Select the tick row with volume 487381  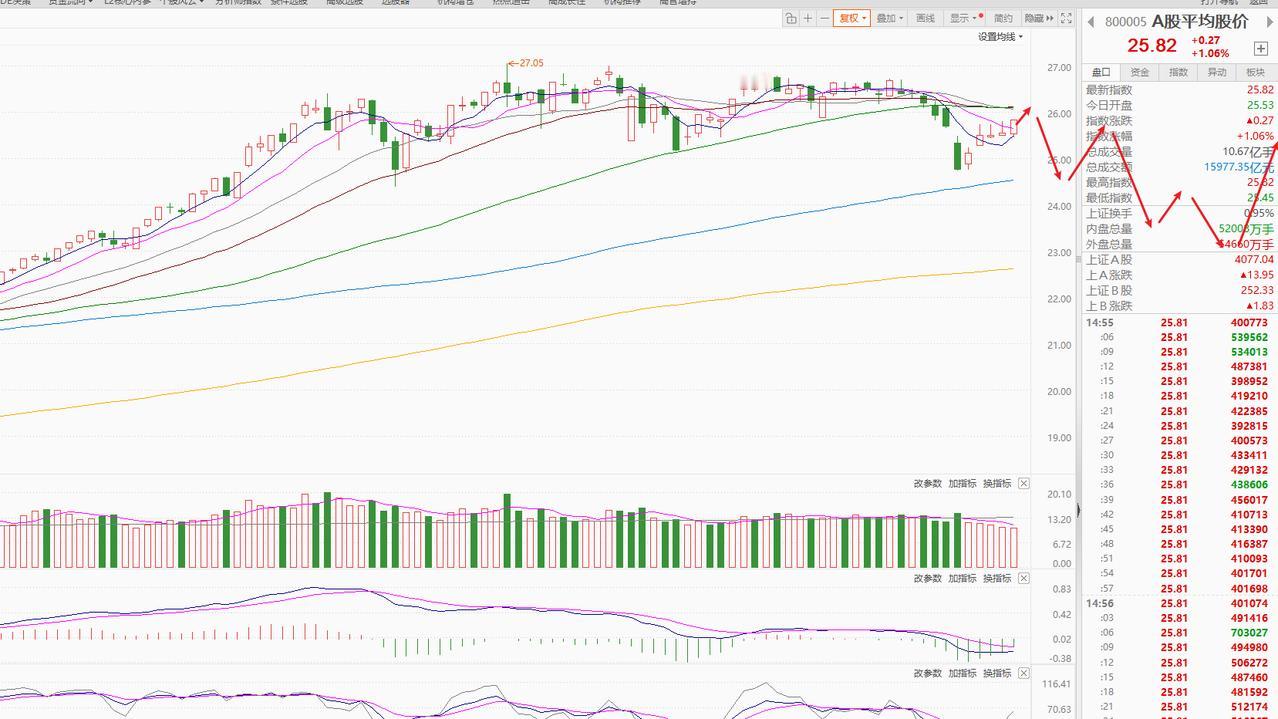(1180, 367)
